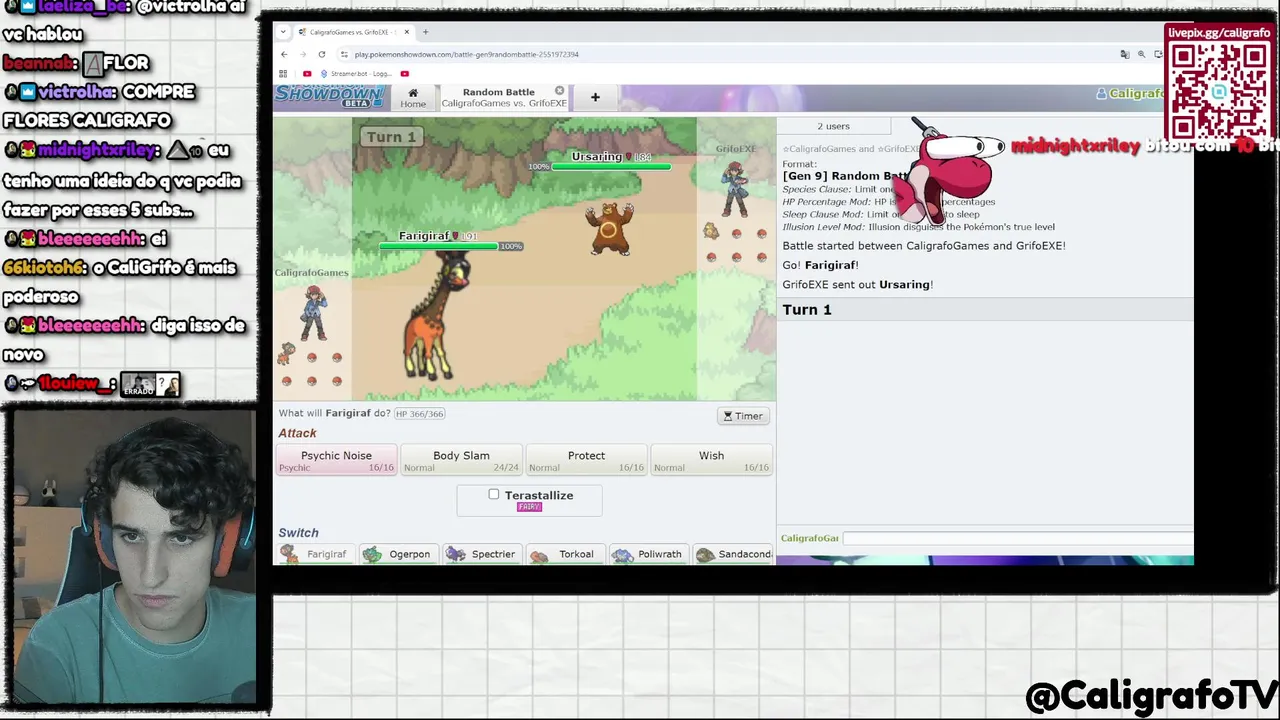Viewport: 1280px width, 720px height.
Task: Go to the Showdown Home tab
Action: [x=413, y=98]
